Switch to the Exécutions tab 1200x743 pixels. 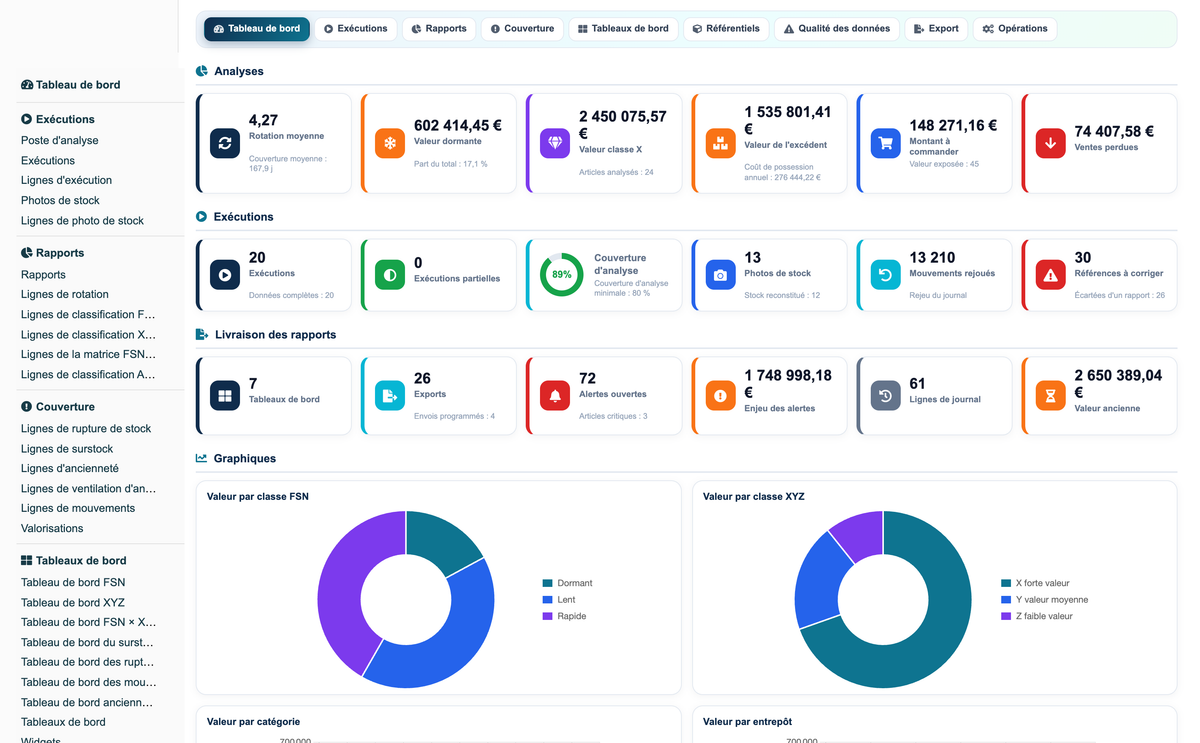[x=356, y=29]
